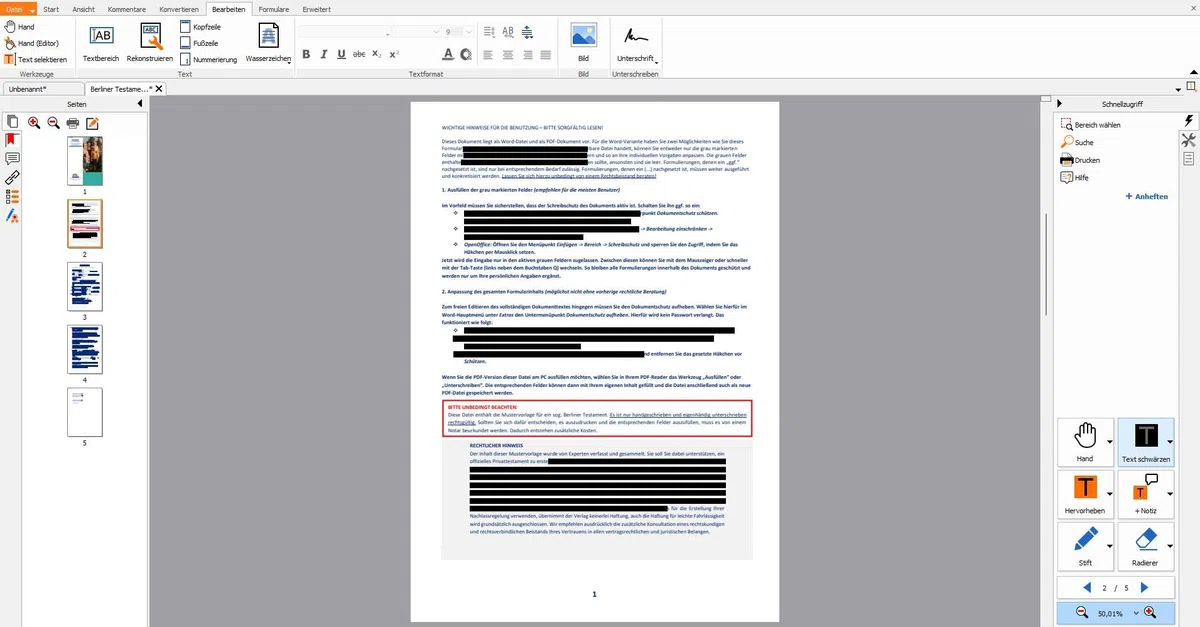Click Bereich wählen in Schnellzugriff
The image size is (1200, 627).
point(1091,125)
